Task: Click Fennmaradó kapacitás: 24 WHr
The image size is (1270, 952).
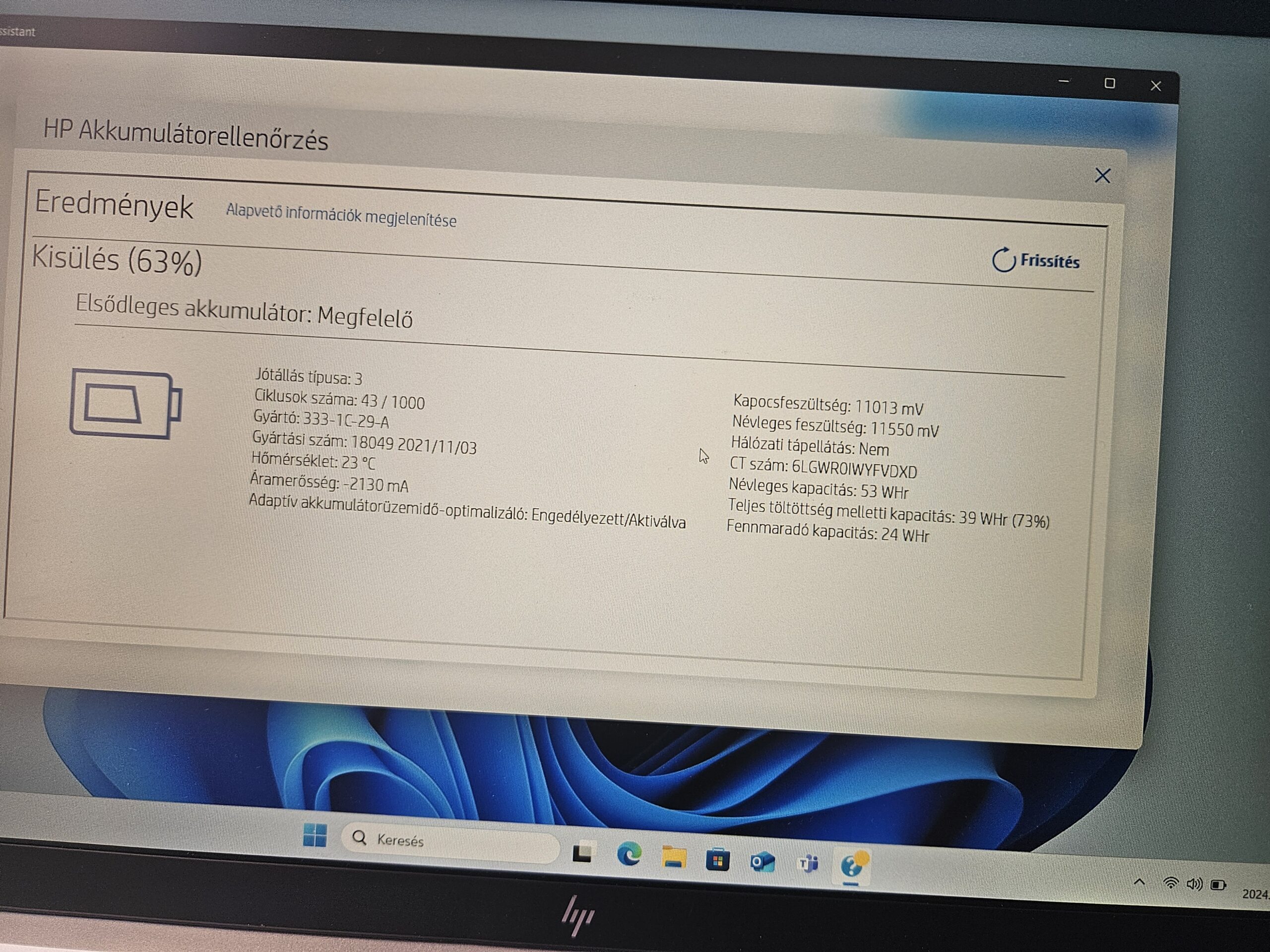Action: (827, 531)
